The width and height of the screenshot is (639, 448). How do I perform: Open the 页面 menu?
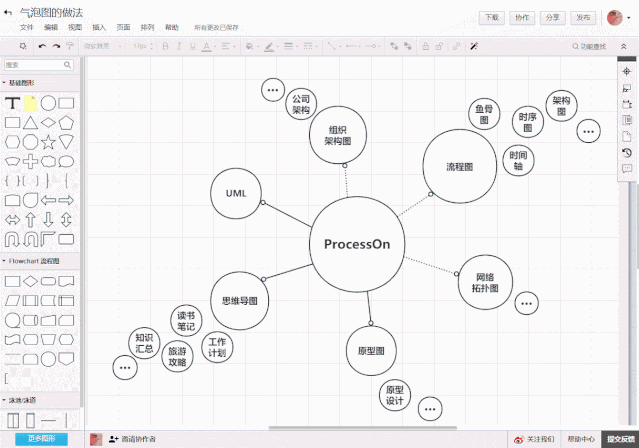click(123, 27)
